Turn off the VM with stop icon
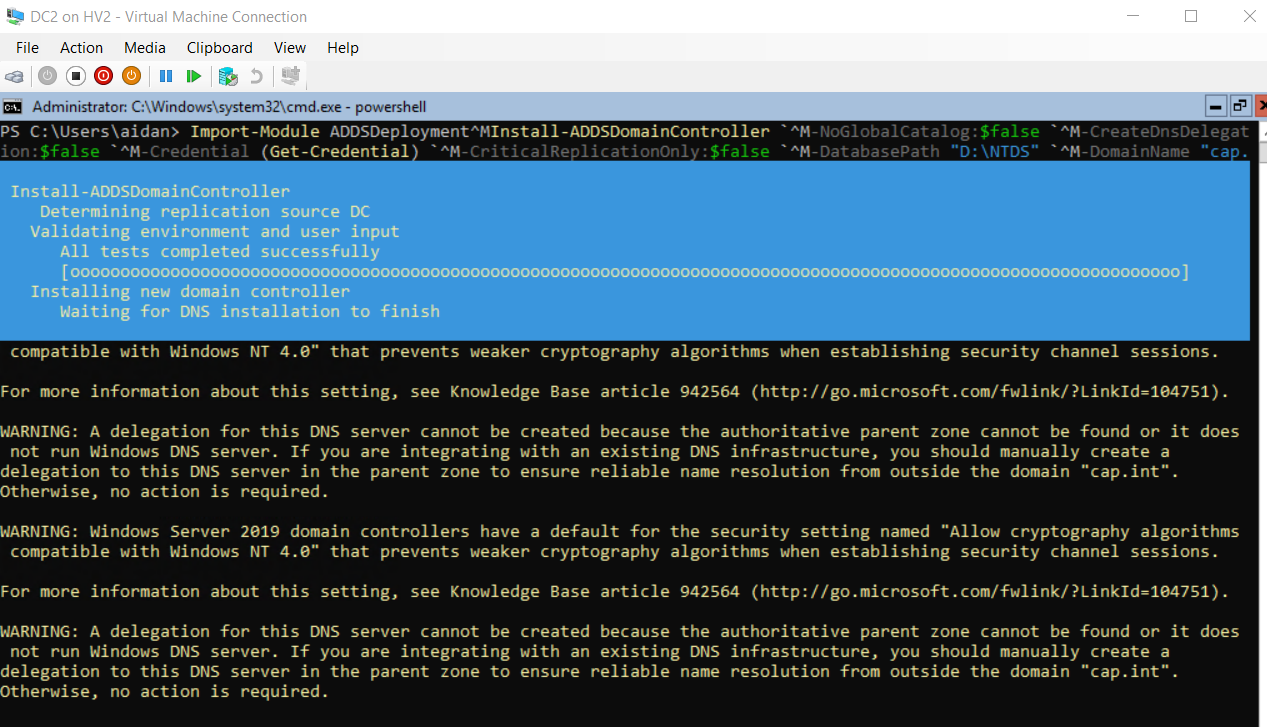This screenshot has width=1267, height=727. [75, 76]
